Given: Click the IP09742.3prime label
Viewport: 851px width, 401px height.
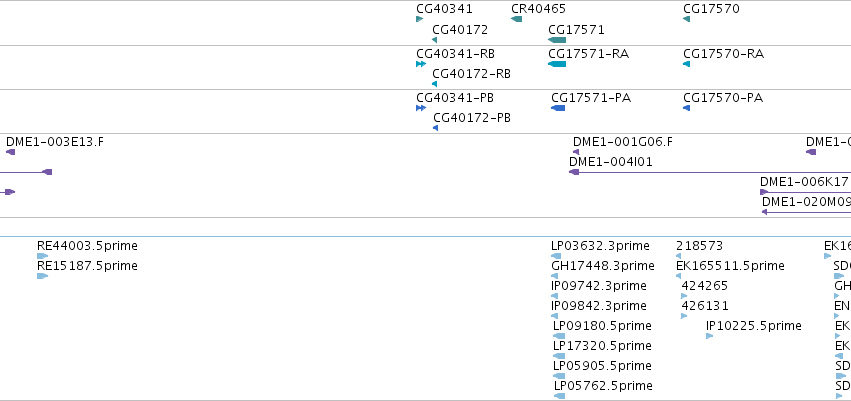Looking at the screenshot, I should pyautogui.click(x=599, y=286).
